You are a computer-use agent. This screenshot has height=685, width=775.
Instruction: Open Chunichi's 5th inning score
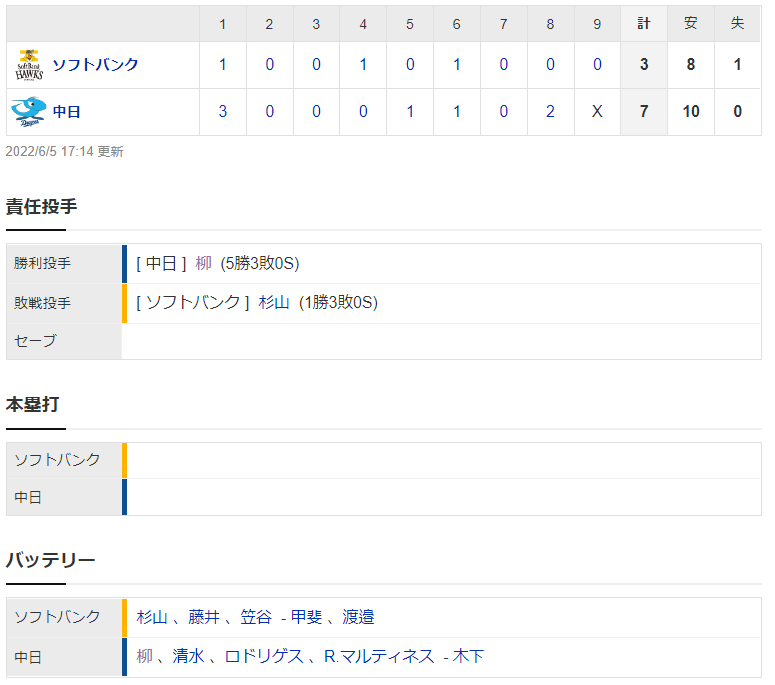tap(410, 112)
